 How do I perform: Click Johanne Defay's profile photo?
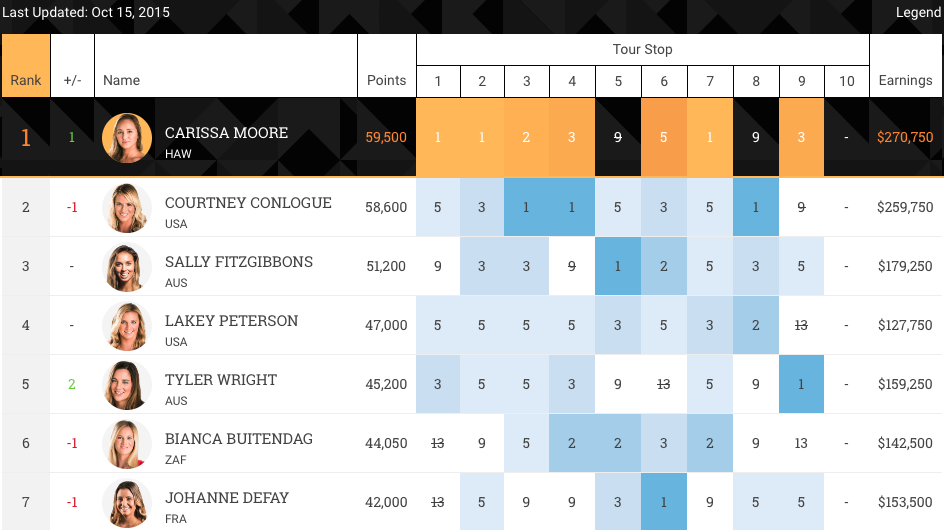pos(127,503)
